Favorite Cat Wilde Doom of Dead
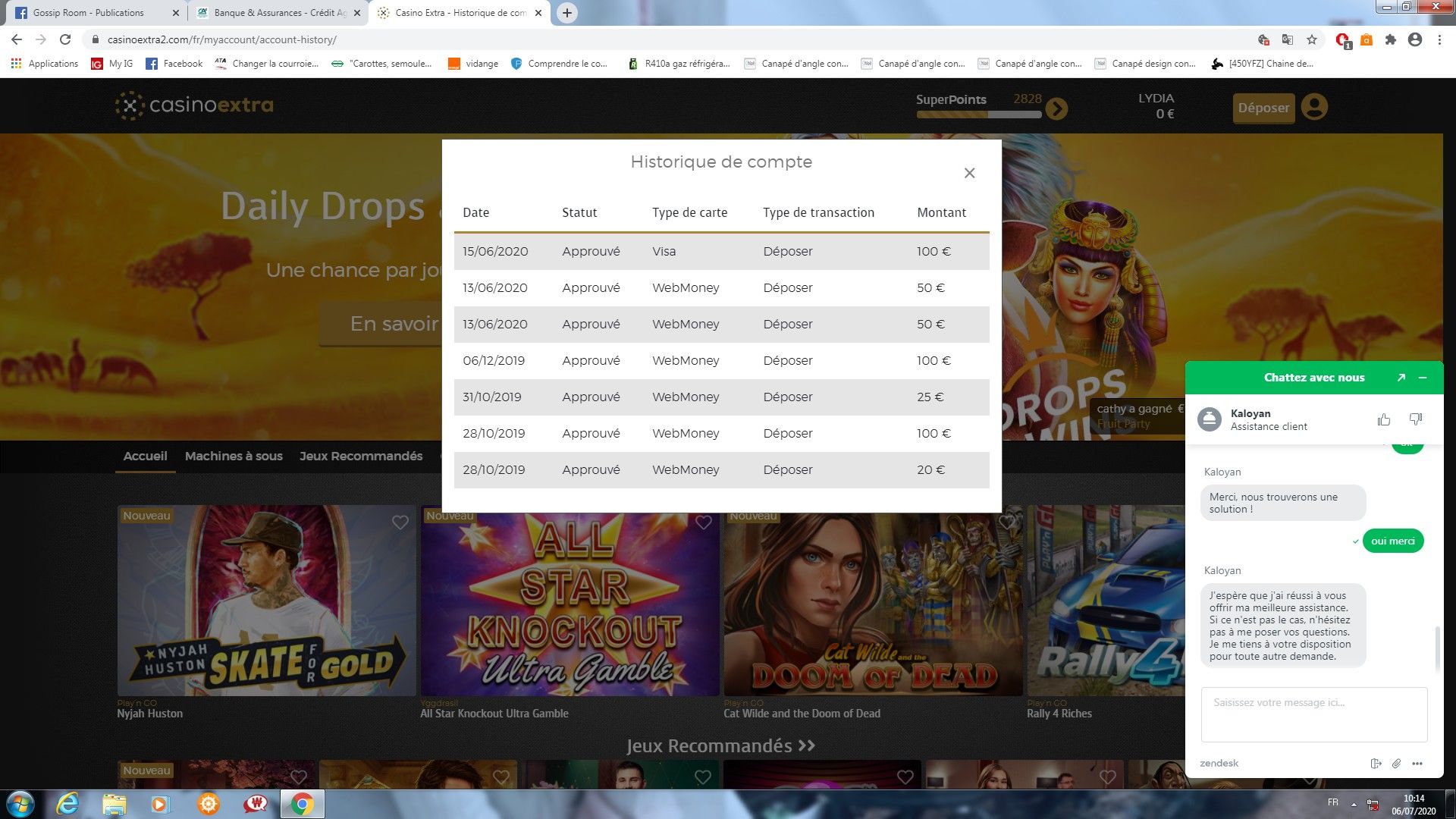1456x819 pixels. coord(1007,522)
